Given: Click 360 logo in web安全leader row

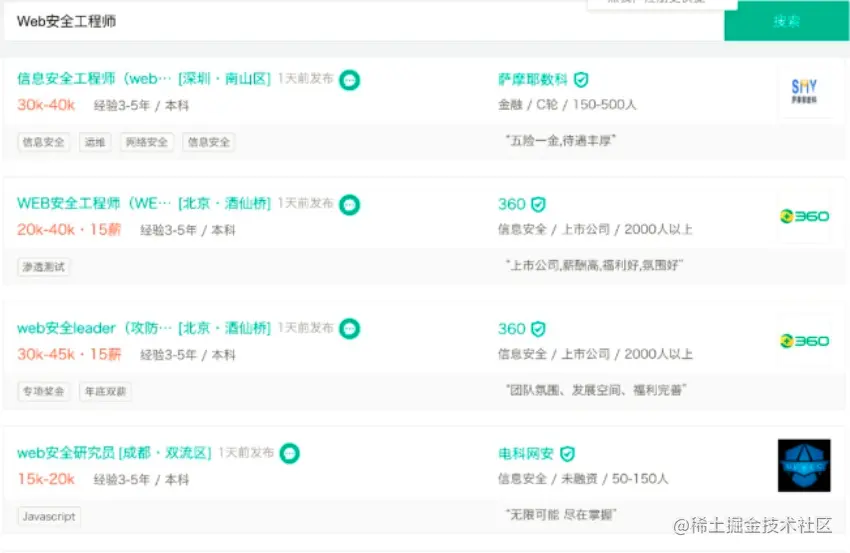Looking at the screenshot, I should pyautogui.click(x=804, y=341).
